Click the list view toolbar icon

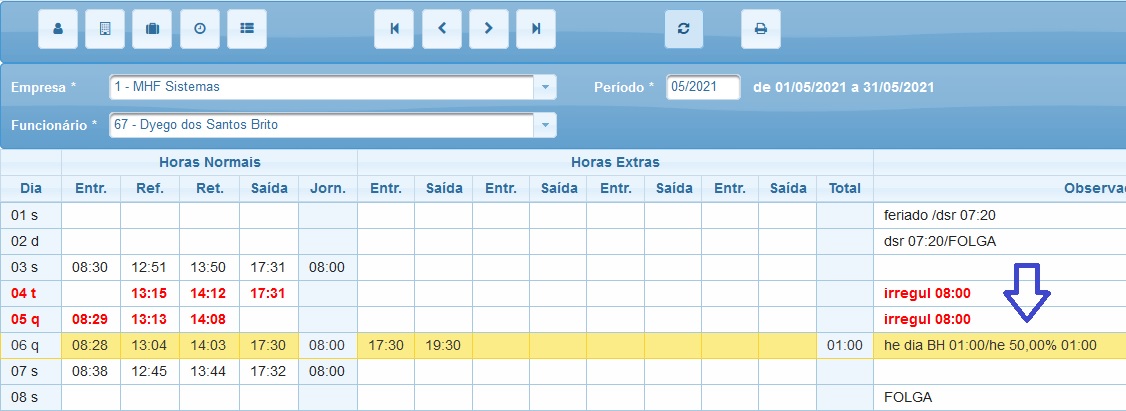point(247,29)
